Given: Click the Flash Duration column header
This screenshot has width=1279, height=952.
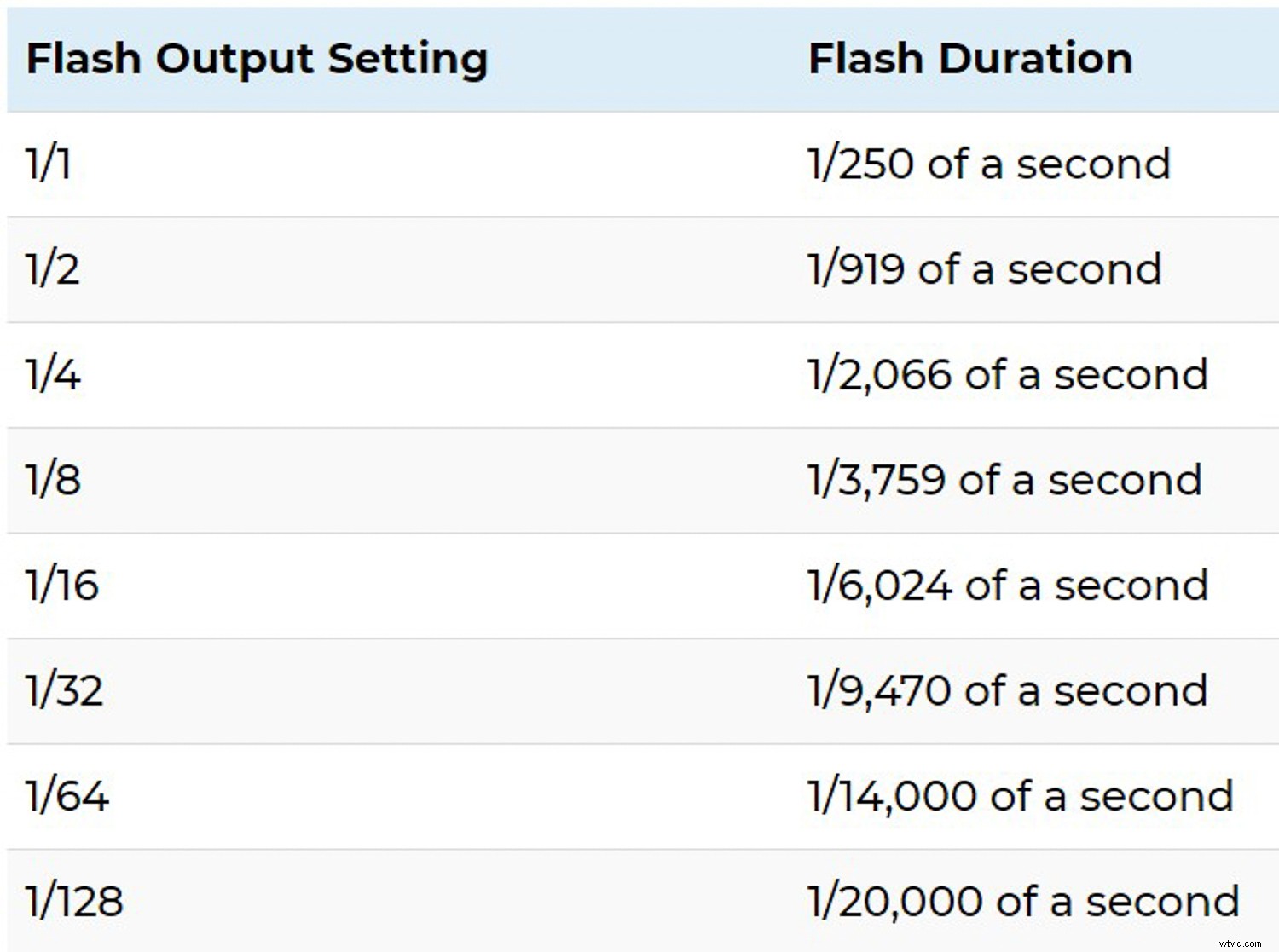Looking at the screenshot, I should coord(969,60).
